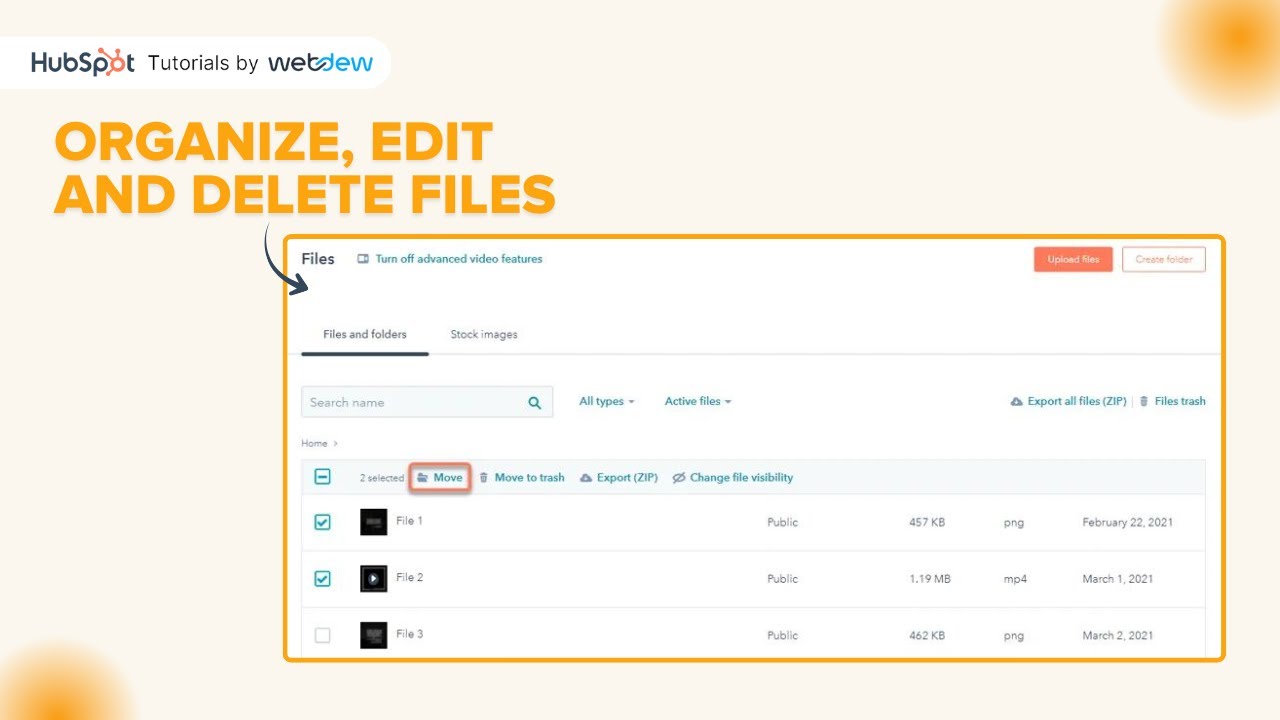Click Public in the File 2 row
Viewport: 1280px width, 720px height.
[782, 579]
